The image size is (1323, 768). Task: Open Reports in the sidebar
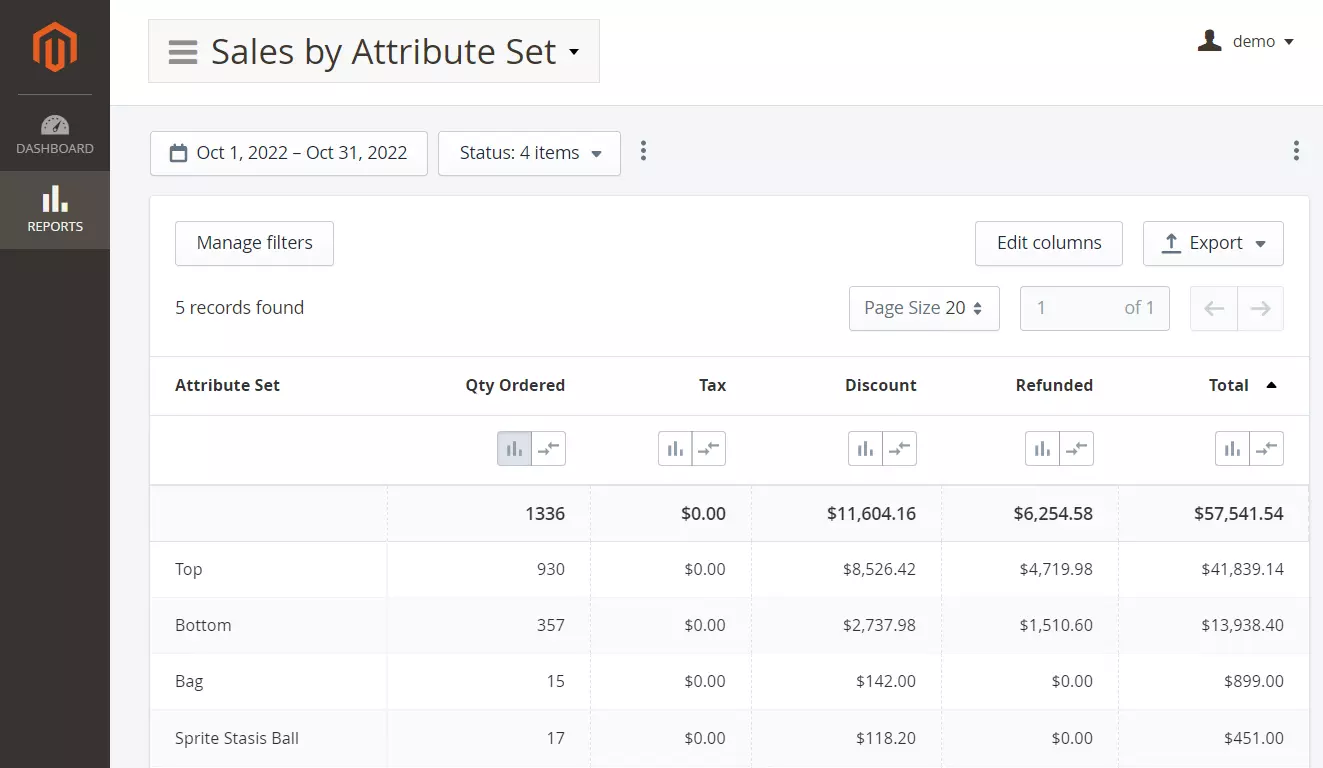[x=55, y=210]
